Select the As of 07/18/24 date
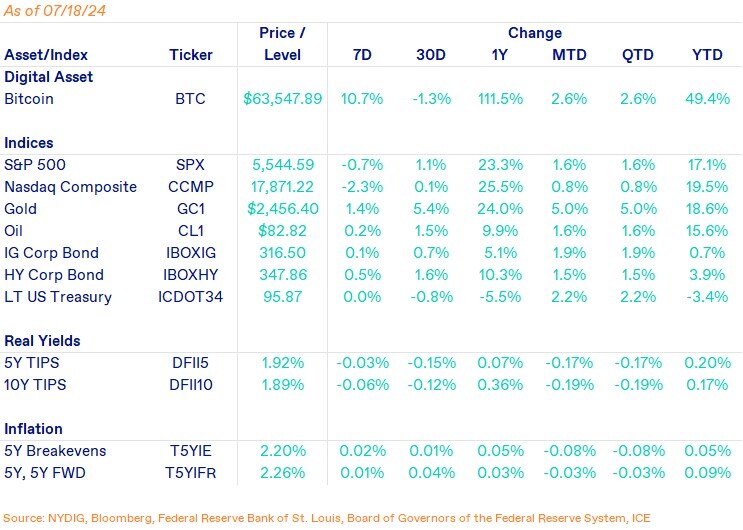The height and width of the screenshot is (530, 743). 54,10
